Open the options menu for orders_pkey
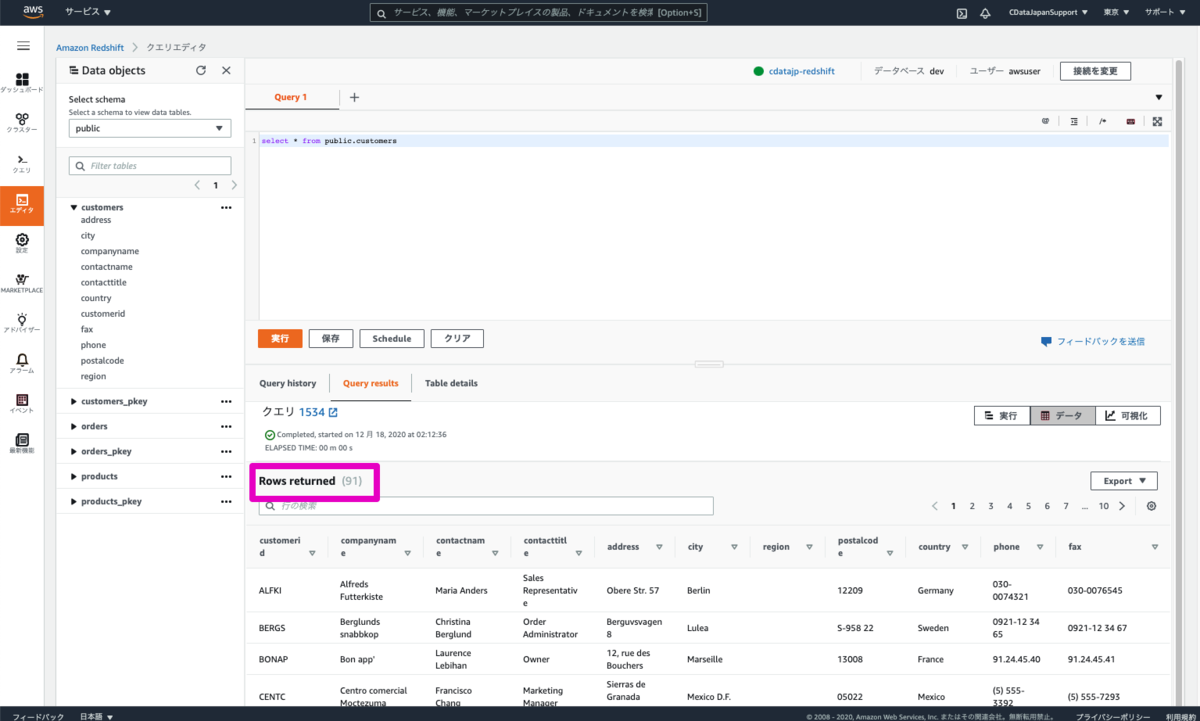This screenshot has width=1200, height=721. point(226,452)
